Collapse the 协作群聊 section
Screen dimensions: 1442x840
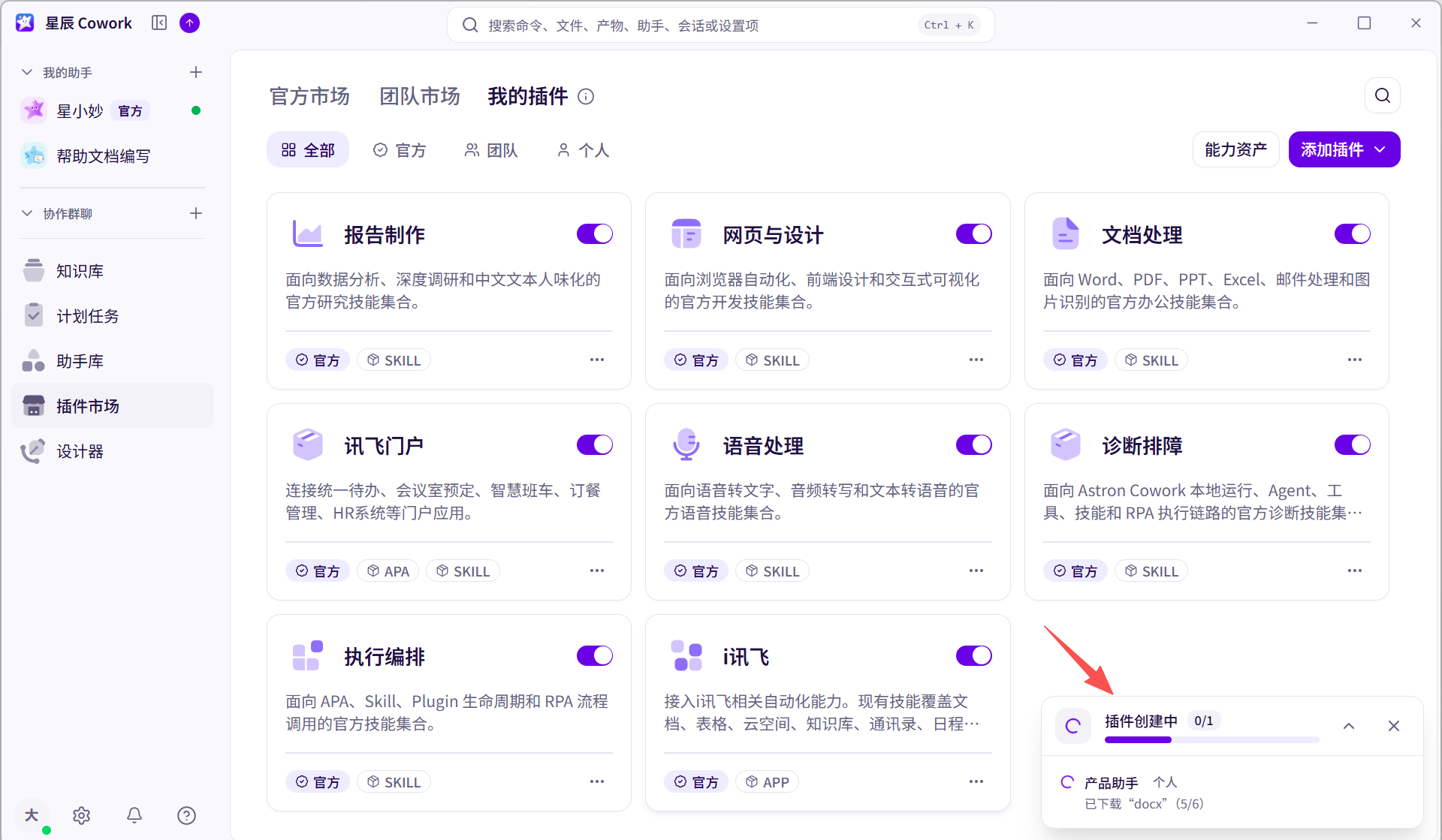click(x=27, y=213)
